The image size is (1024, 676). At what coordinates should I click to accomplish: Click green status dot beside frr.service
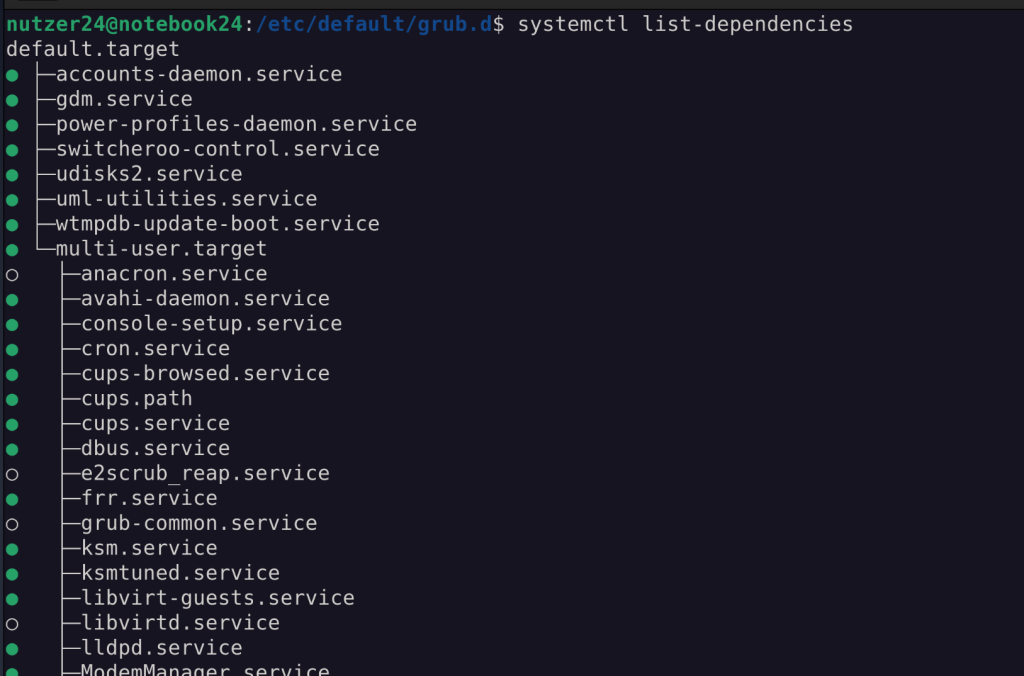tap(12, 499)
